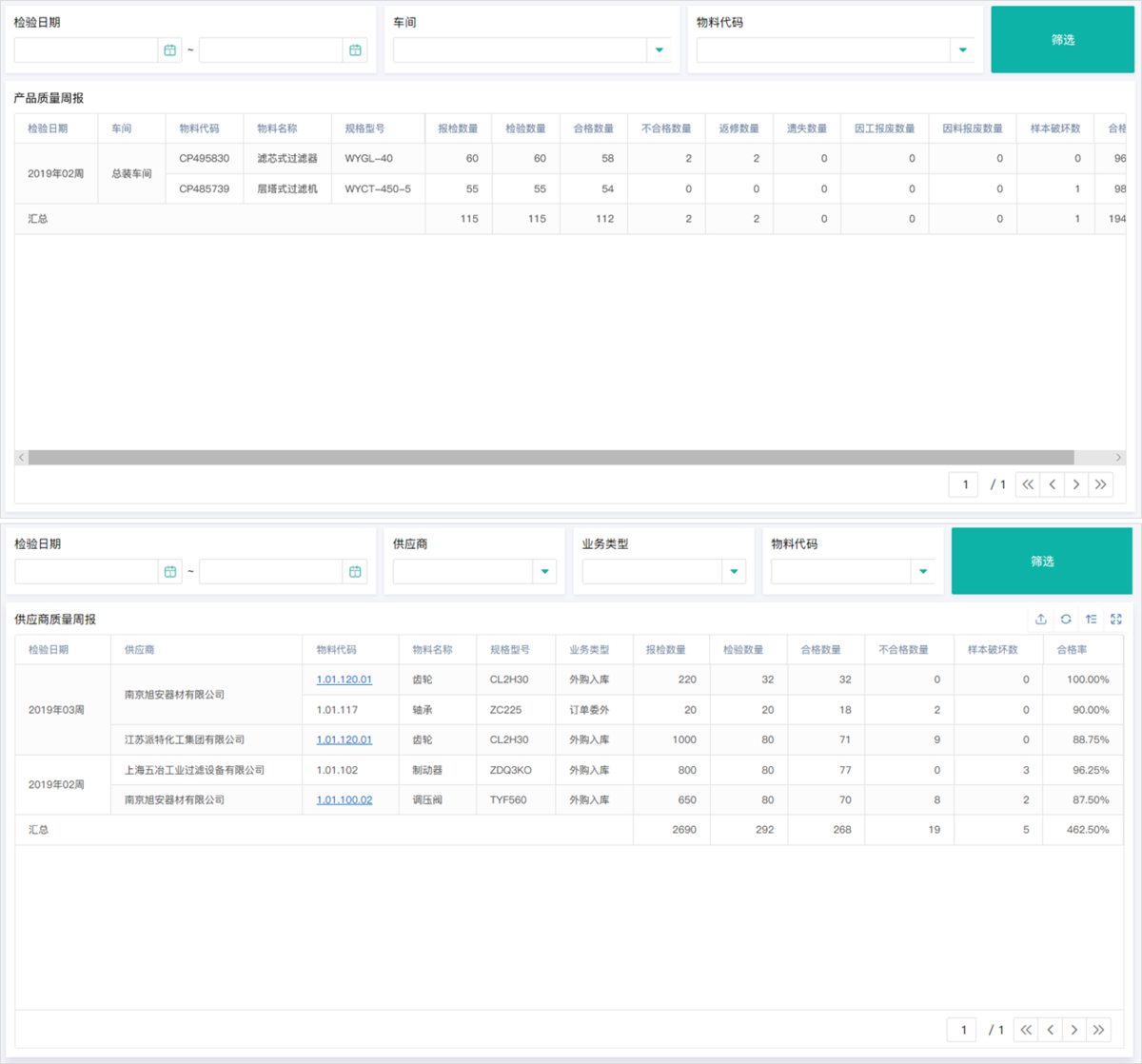Open material code link 1.01.100.02

[345, 800]
